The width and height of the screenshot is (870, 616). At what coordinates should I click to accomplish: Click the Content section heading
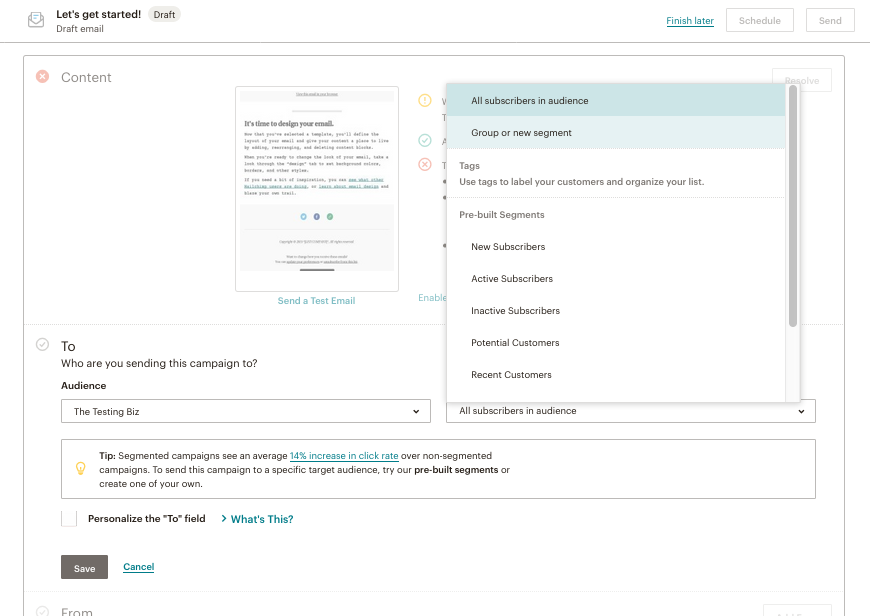click(x=86, y=77)
